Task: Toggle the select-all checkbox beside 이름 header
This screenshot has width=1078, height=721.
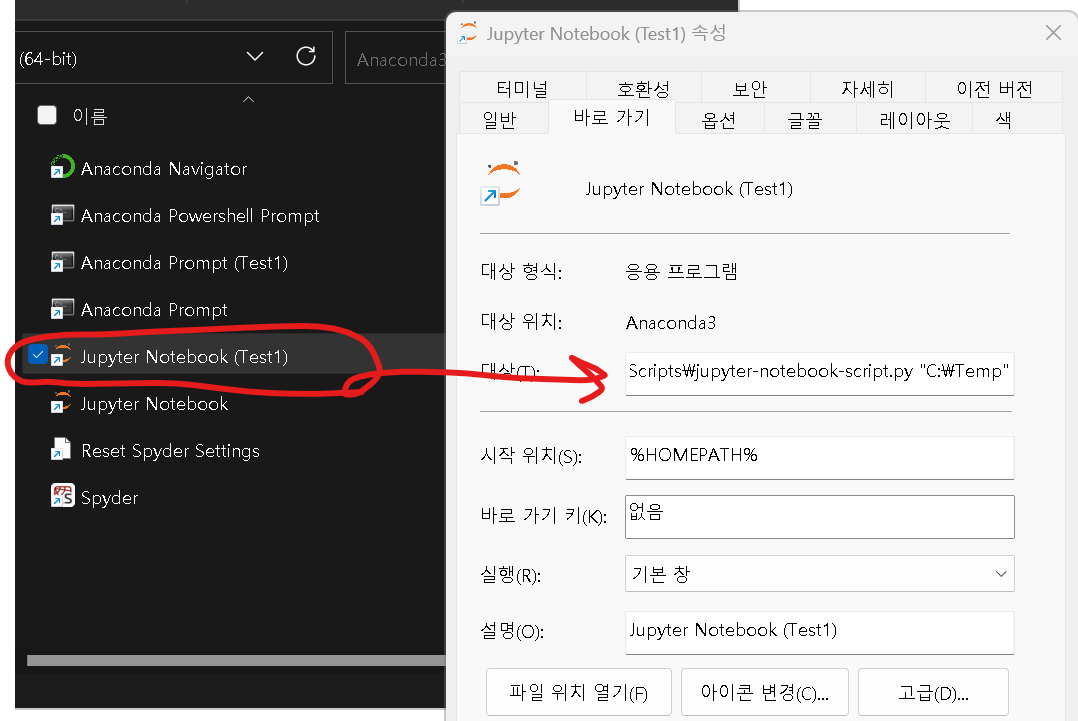Action: point(47,115)
